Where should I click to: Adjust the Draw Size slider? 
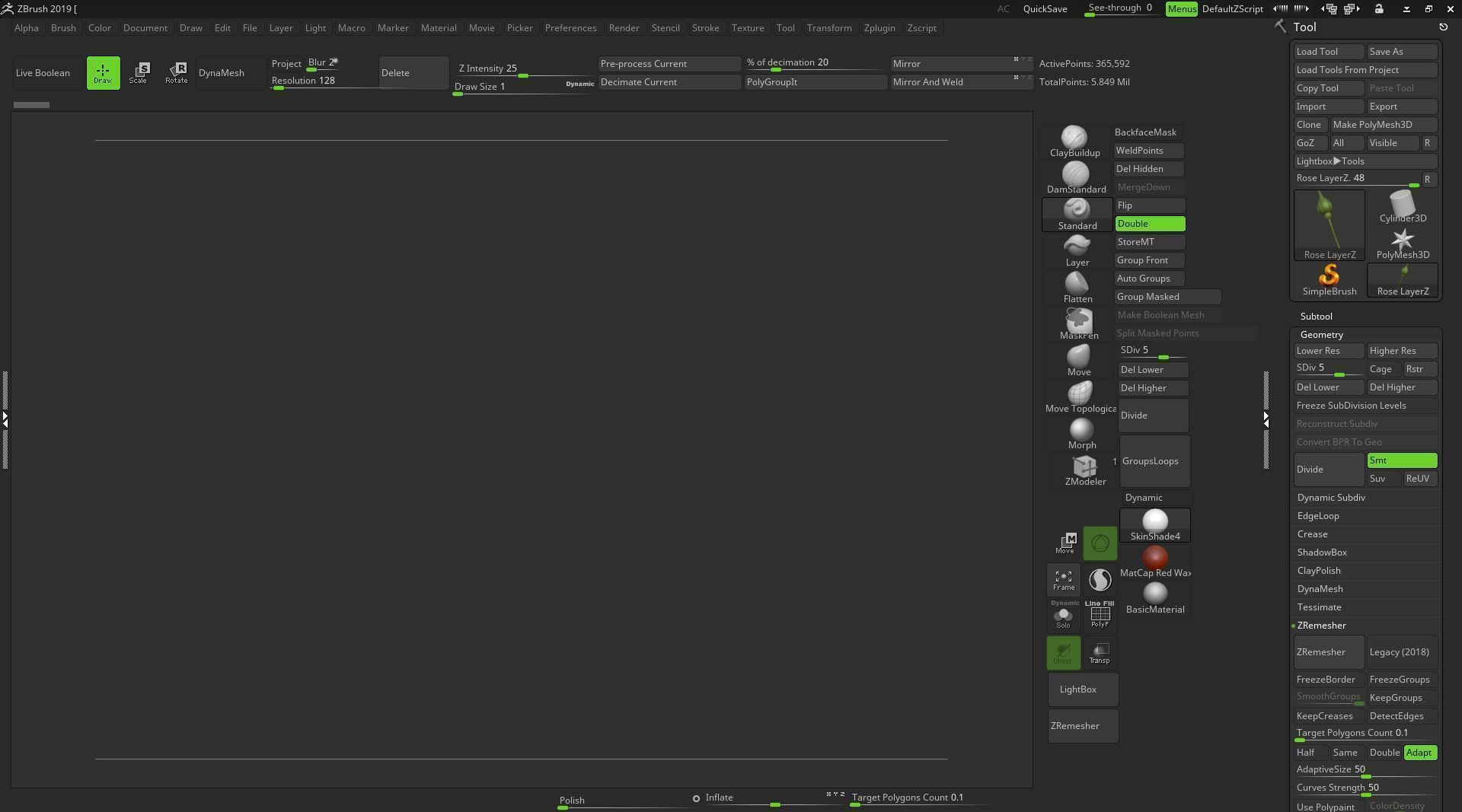tap(524, 88)
